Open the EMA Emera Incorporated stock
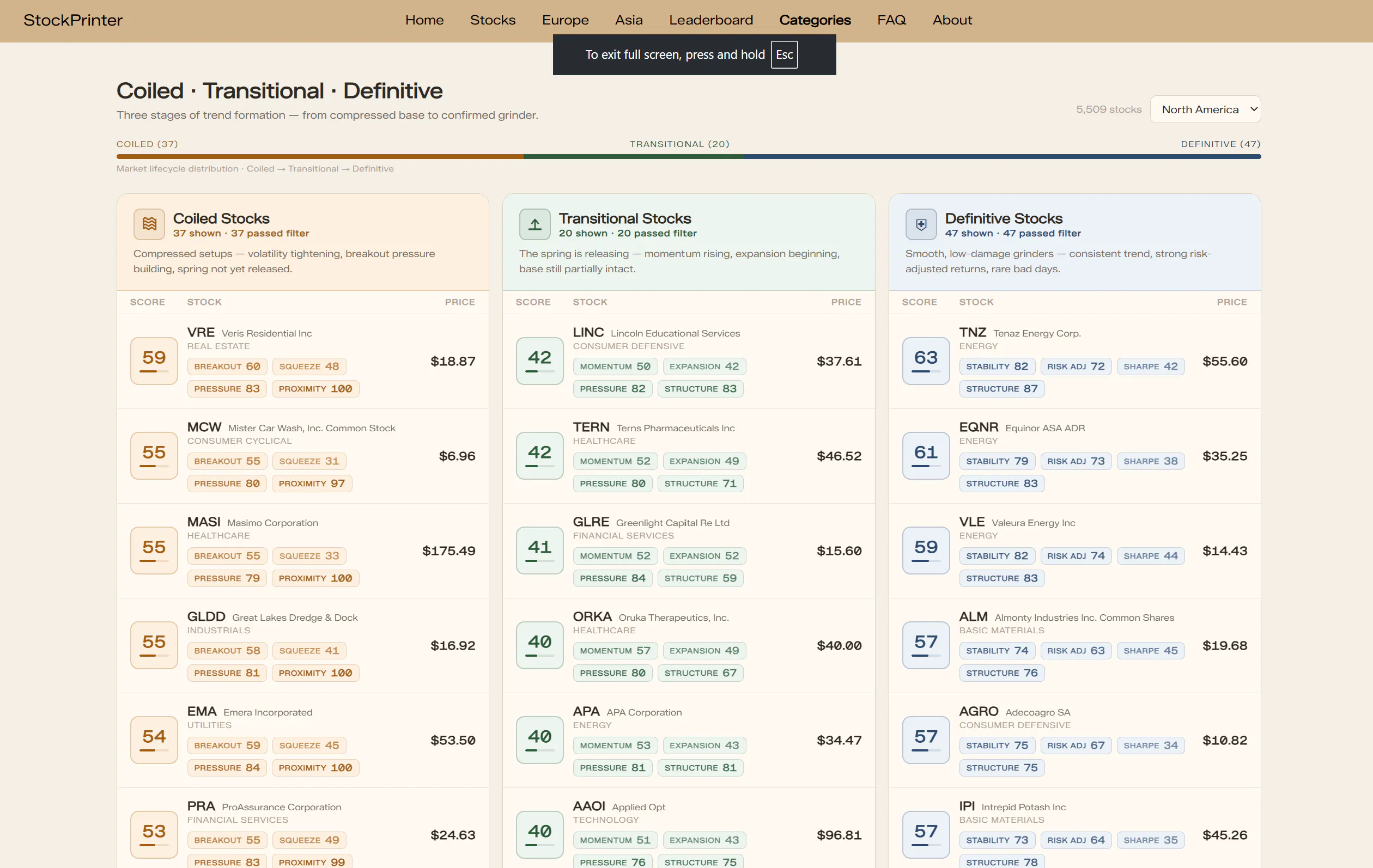 tap(303, 740)
